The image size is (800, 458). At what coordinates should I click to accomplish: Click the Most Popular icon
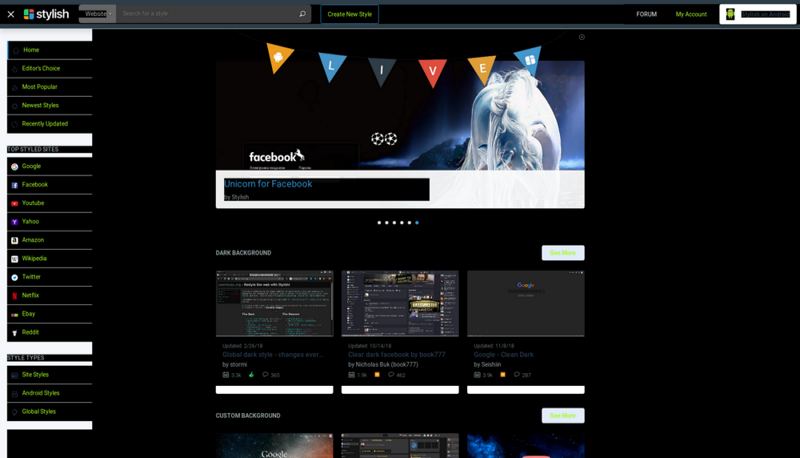point(15,88)
